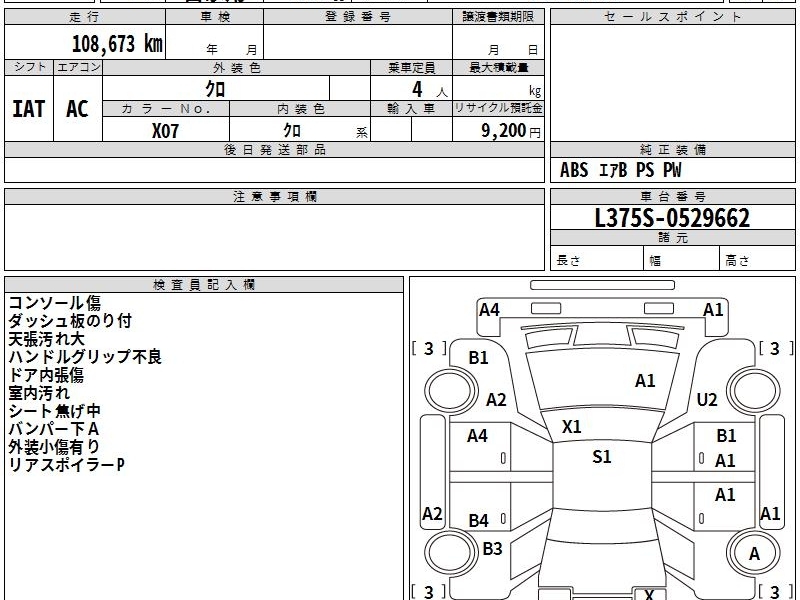This screenshot has height=600, width=800.
Task: Click the note コンソール傷
Action: click(x=55, y=303)
